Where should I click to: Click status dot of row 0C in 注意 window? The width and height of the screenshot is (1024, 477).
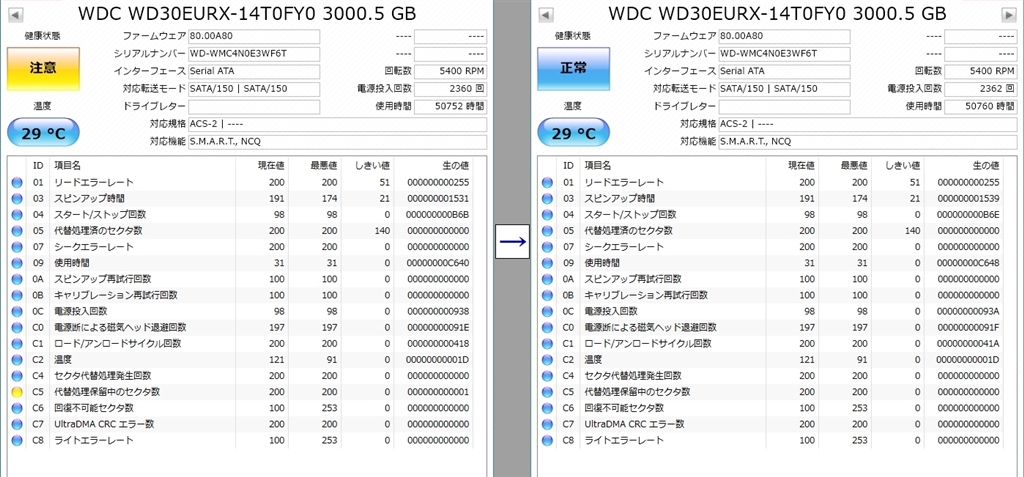(x=17, y=312)
